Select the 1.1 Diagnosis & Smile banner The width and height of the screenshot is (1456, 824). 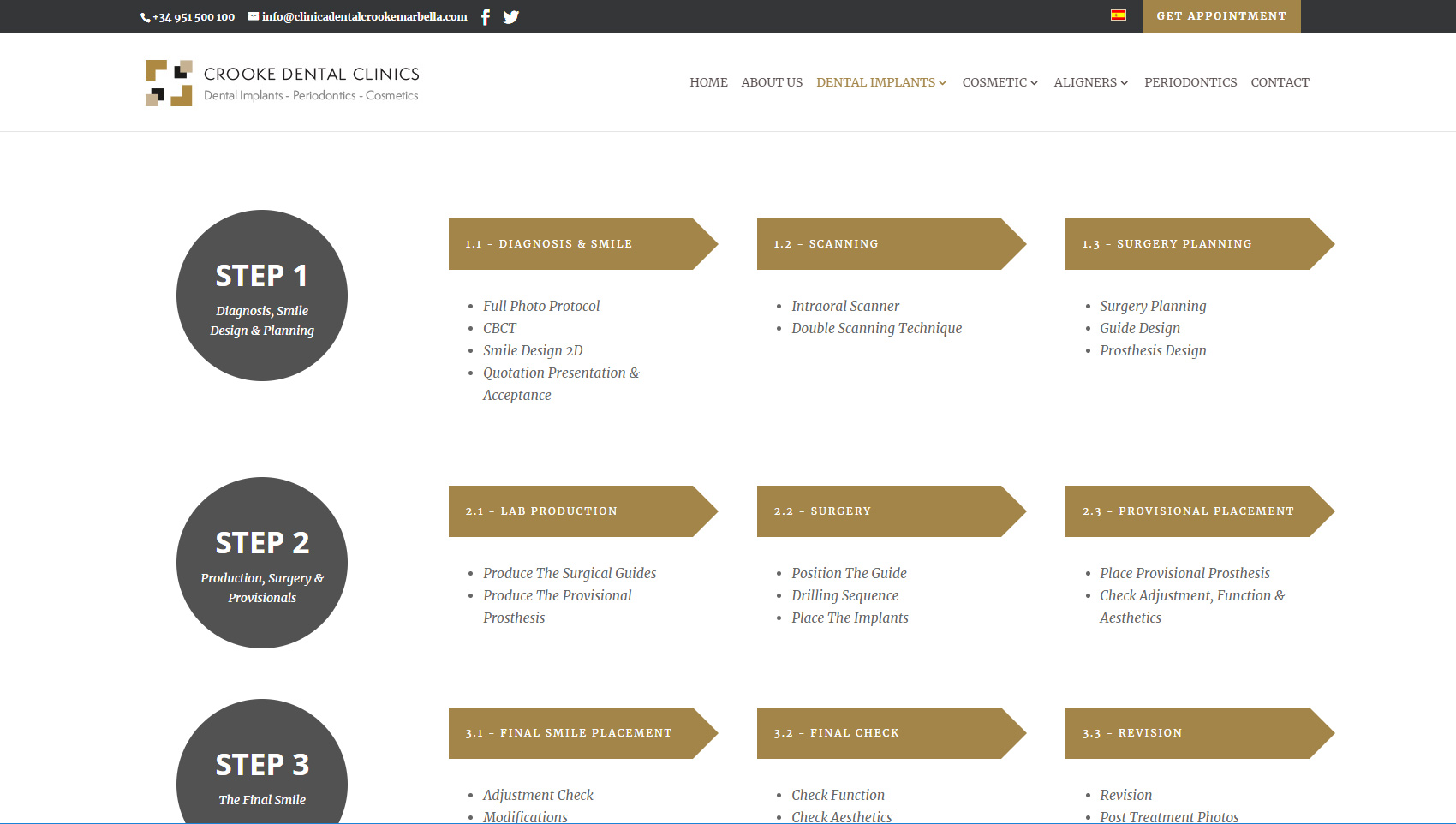point(574,244)
